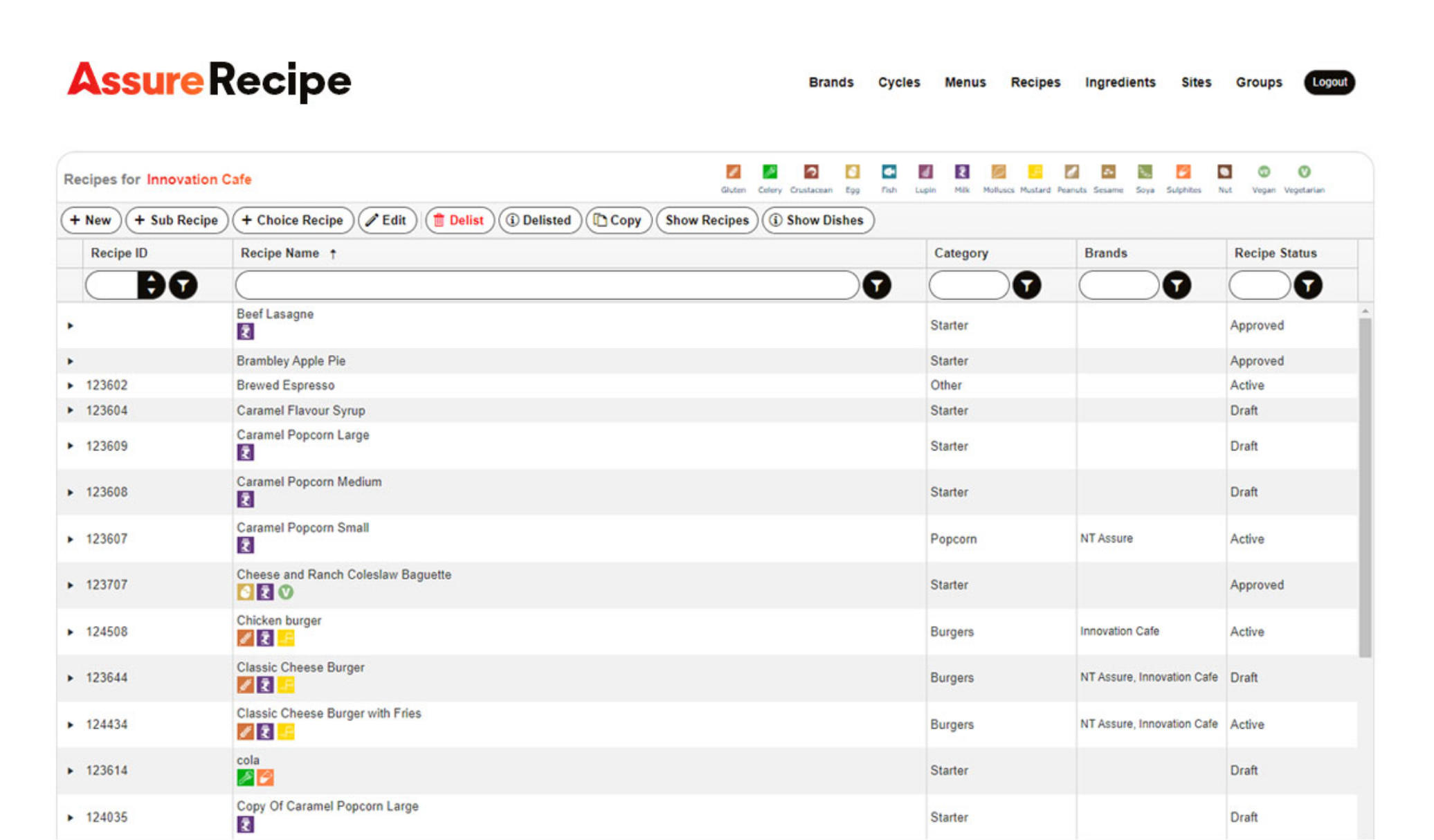Click the Nut allergen icon in legend
Screen dimensions: 1434x840
1224,172
